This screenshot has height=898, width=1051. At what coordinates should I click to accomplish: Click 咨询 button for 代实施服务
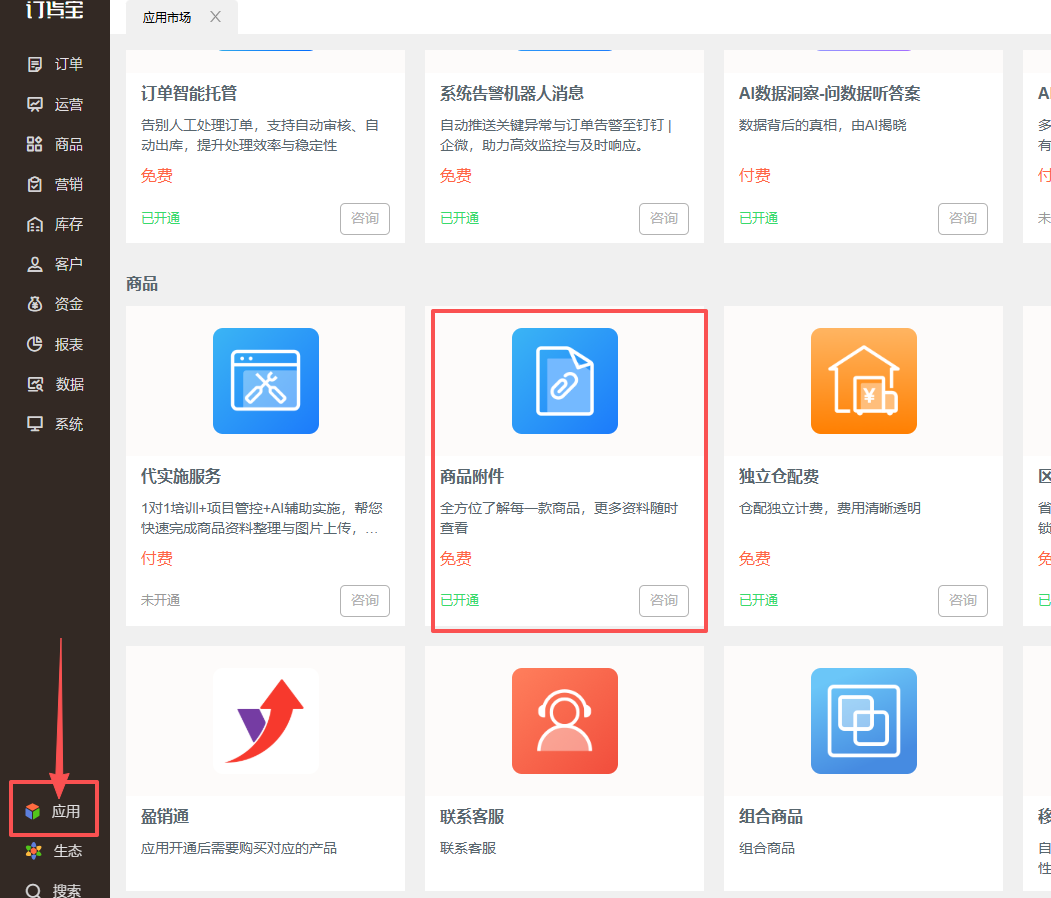click(365, 600)
